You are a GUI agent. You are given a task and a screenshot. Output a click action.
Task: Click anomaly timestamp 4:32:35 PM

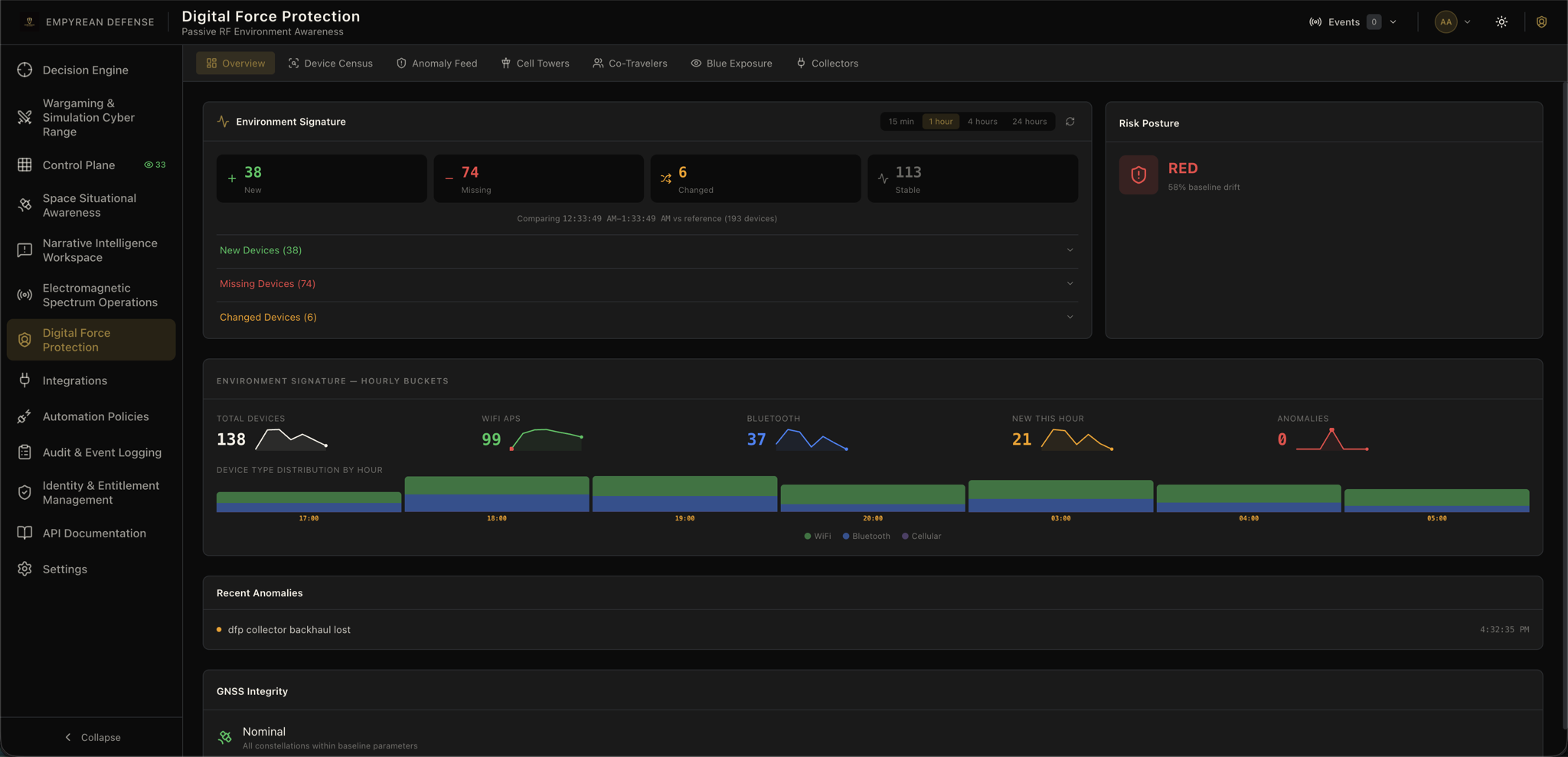1504,630
